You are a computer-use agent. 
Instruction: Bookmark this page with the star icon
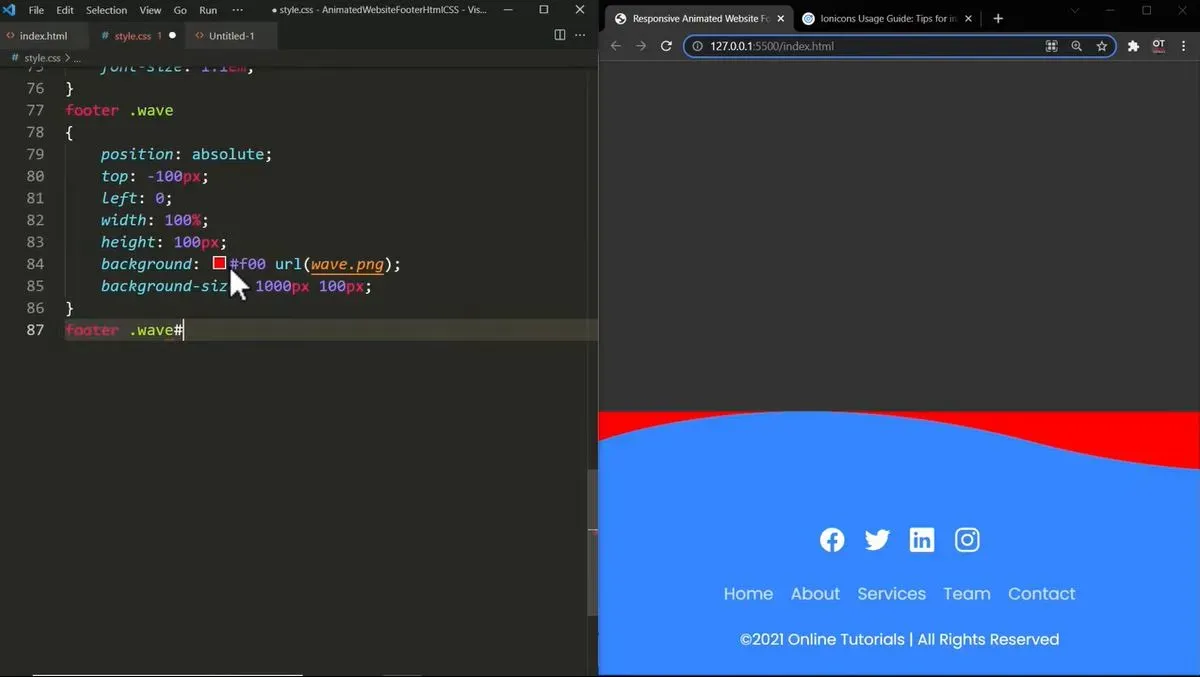(x=1101, y=46)
